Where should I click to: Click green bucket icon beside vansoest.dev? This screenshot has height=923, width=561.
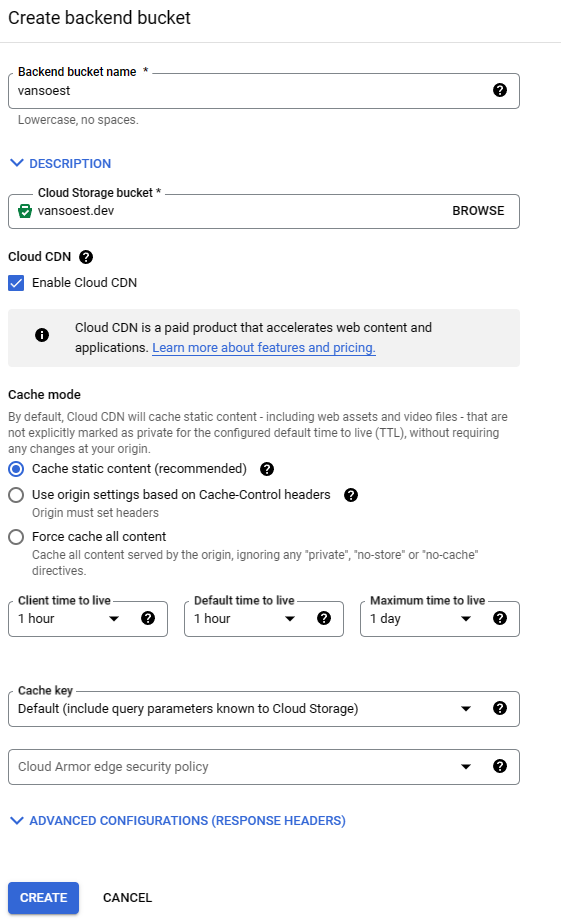click(25, 211)
